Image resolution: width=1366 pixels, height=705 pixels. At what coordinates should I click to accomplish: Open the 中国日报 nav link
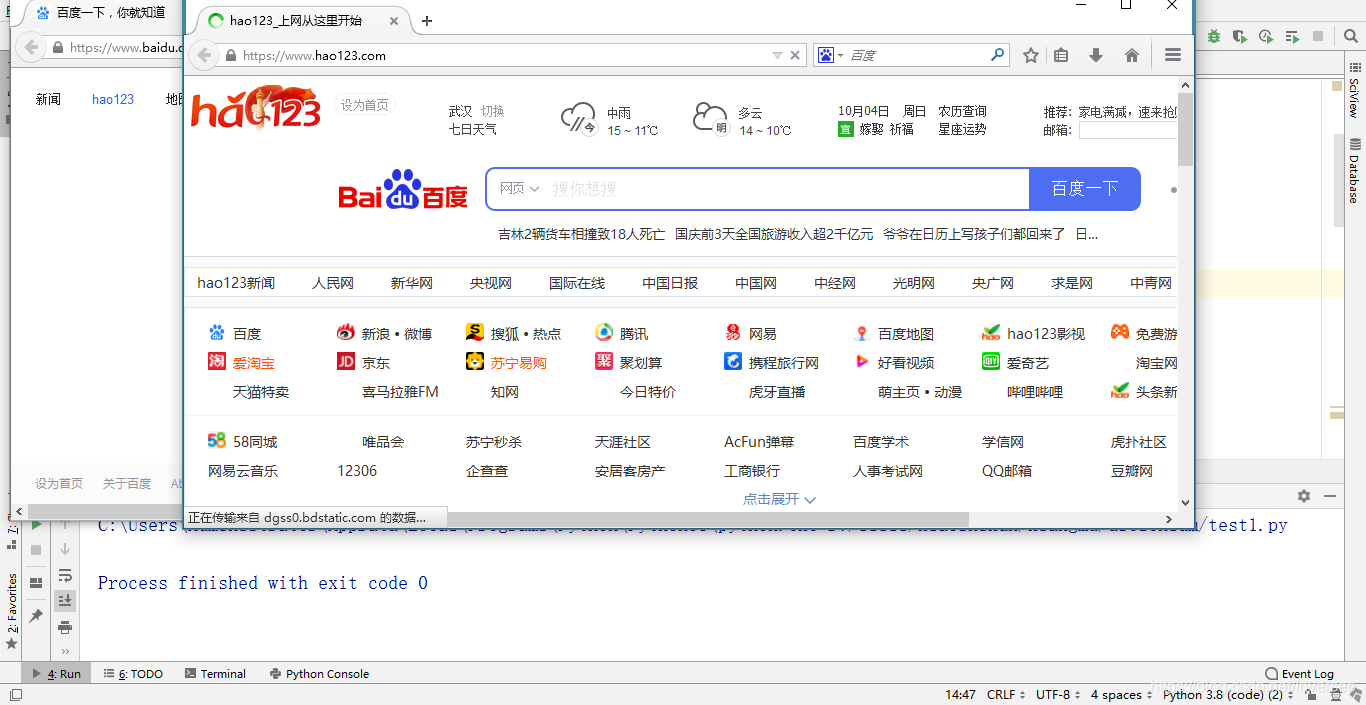point(670,283)
